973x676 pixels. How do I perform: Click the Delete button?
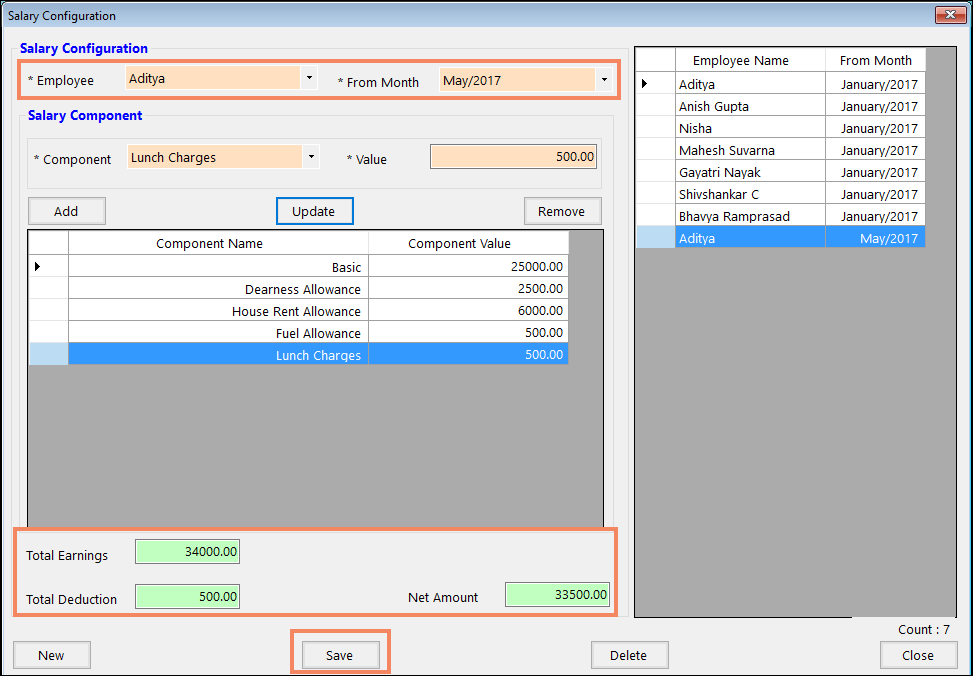(x=629, y=655)
